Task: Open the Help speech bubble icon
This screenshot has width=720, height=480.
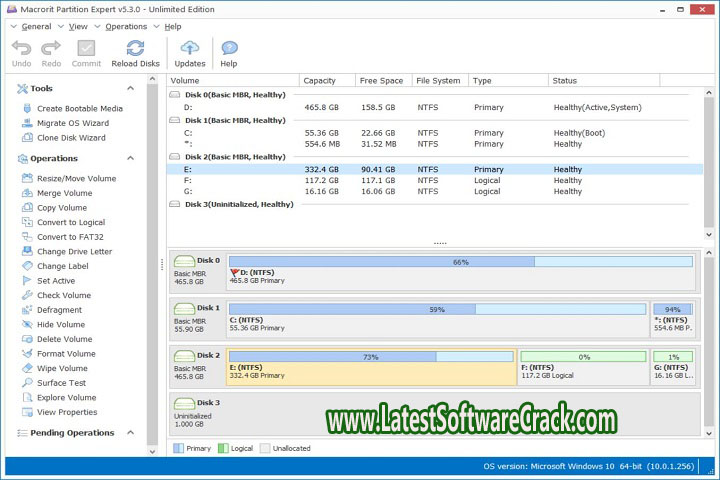Action: [x=229, y=48]
